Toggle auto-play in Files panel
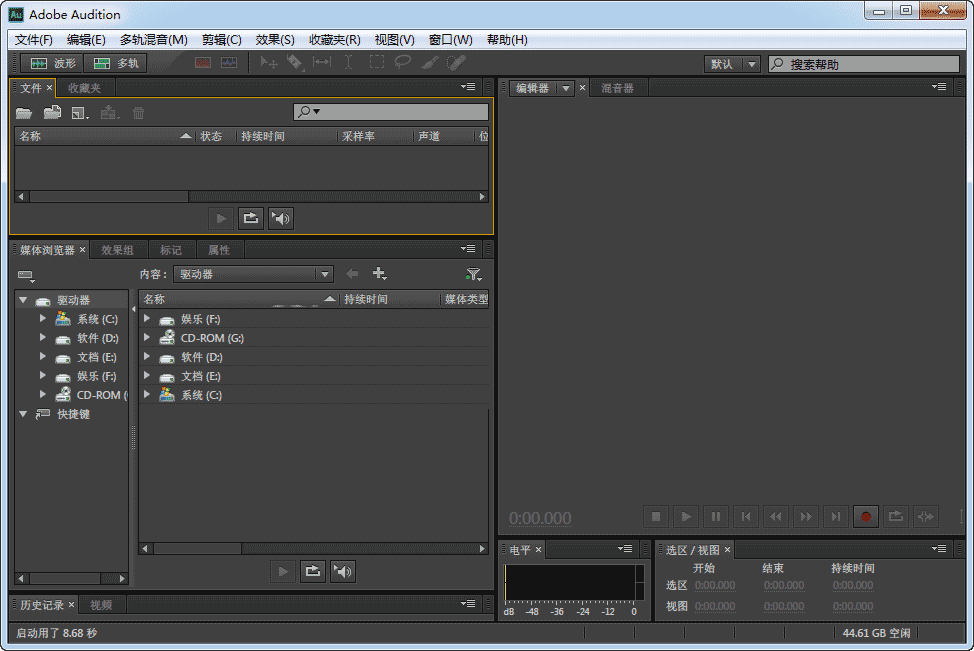Viewport: 974px width, 651px height. [281, 218]
